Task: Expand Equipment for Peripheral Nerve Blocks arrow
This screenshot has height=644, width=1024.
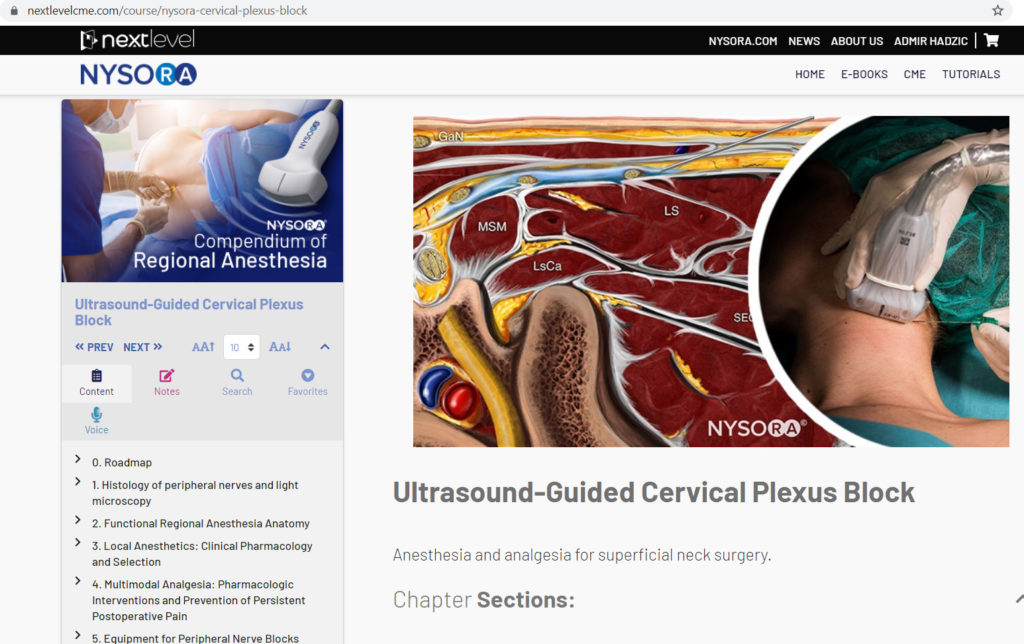Action: coord(78,635)
